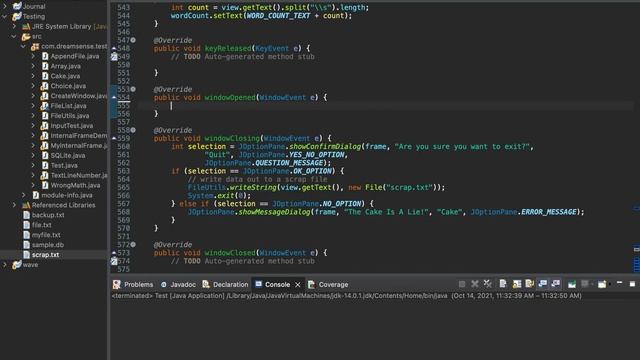Click the Remove Launch icon in Console
Image resolution: width=640 pixels, height=360 pixels.
[x=475, y=284]
